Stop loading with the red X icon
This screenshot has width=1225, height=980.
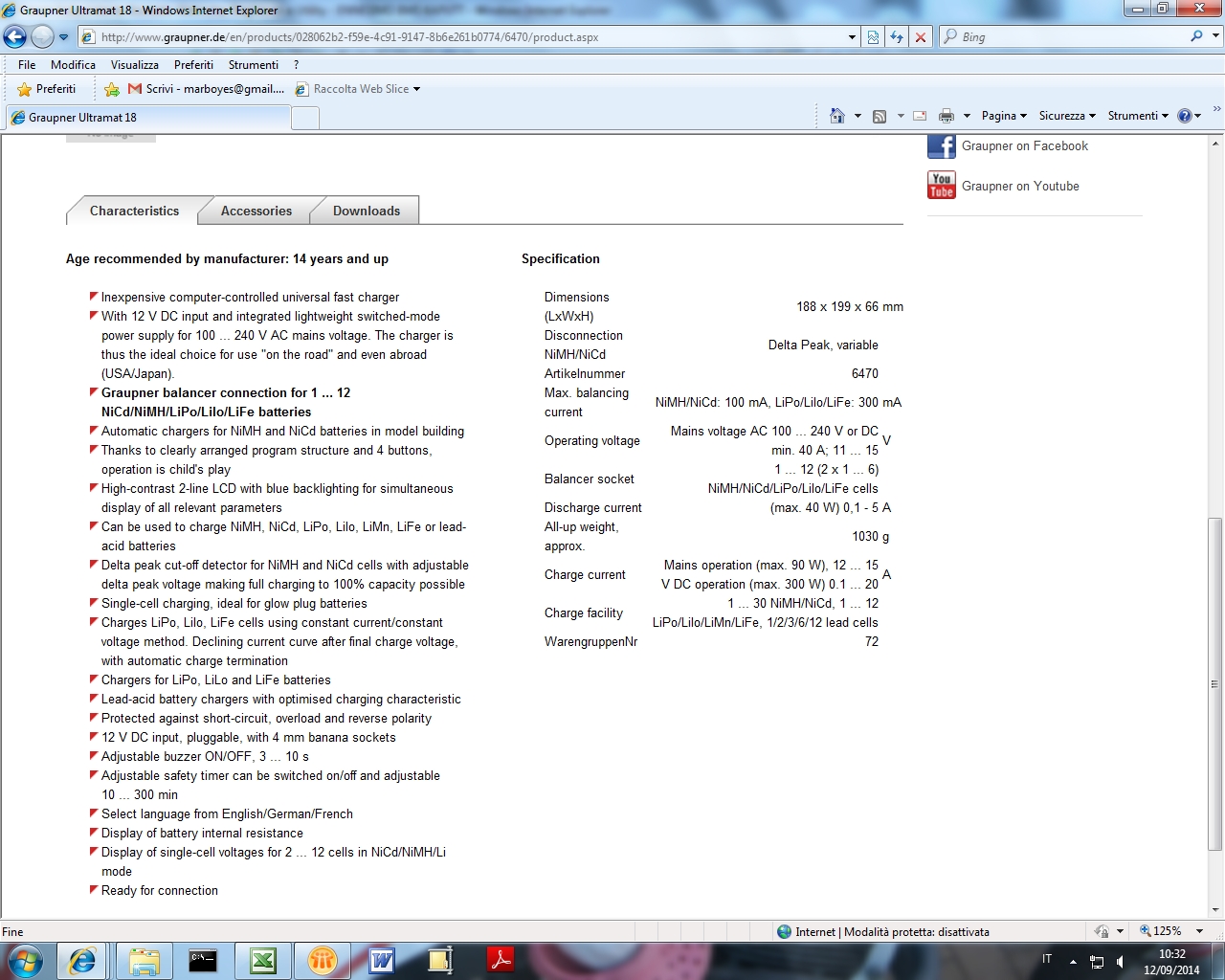coord(921,37)
